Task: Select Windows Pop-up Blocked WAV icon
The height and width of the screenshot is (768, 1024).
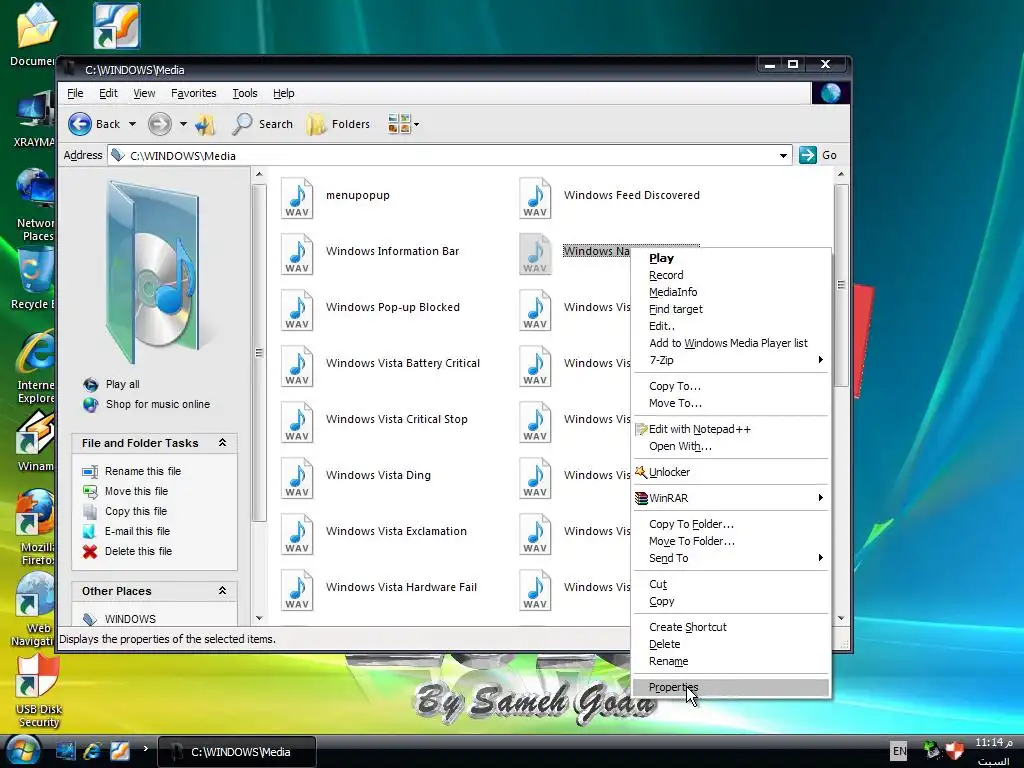Action: click(297, 310)
